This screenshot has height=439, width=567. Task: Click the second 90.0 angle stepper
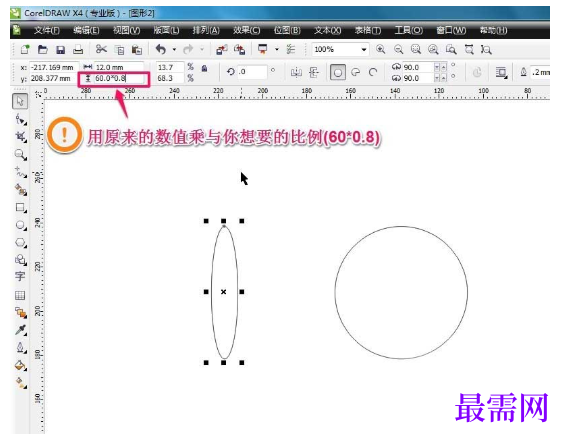440,78
